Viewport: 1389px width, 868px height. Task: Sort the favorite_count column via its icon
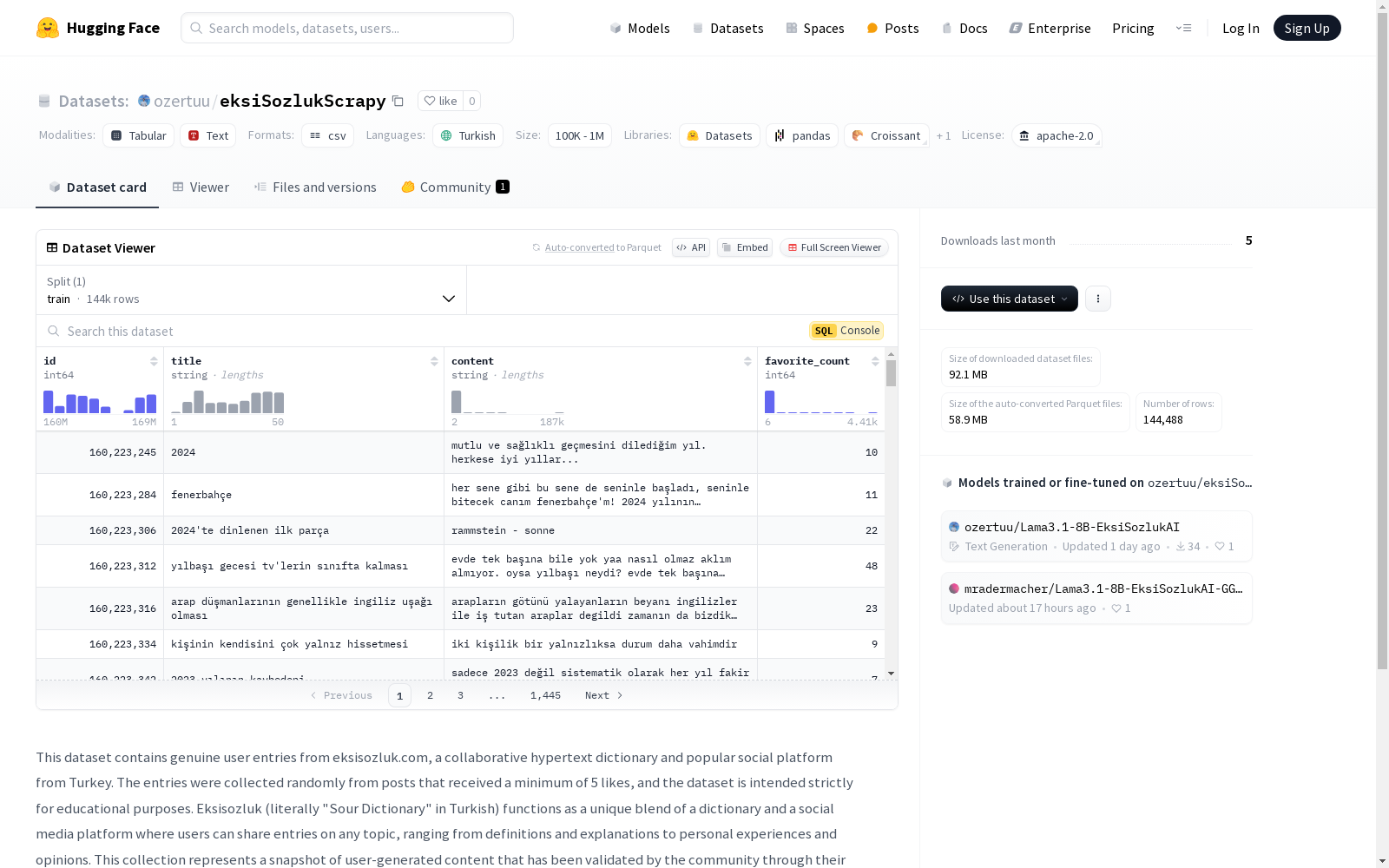click(x=875, y=361)
